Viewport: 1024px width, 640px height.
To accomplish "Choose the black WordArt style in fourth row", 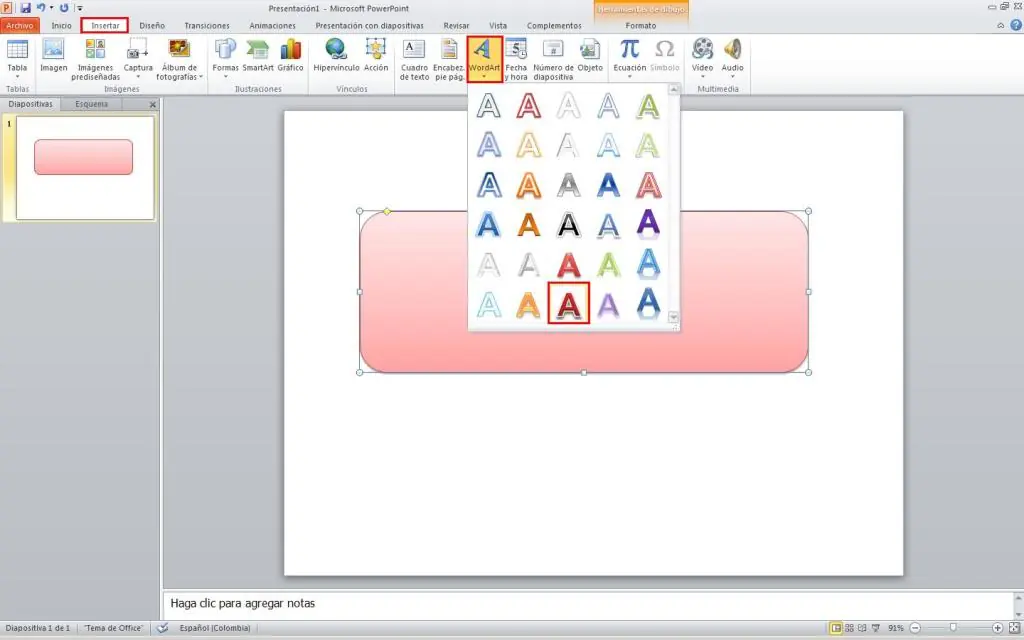I will (x=568, y=225).
